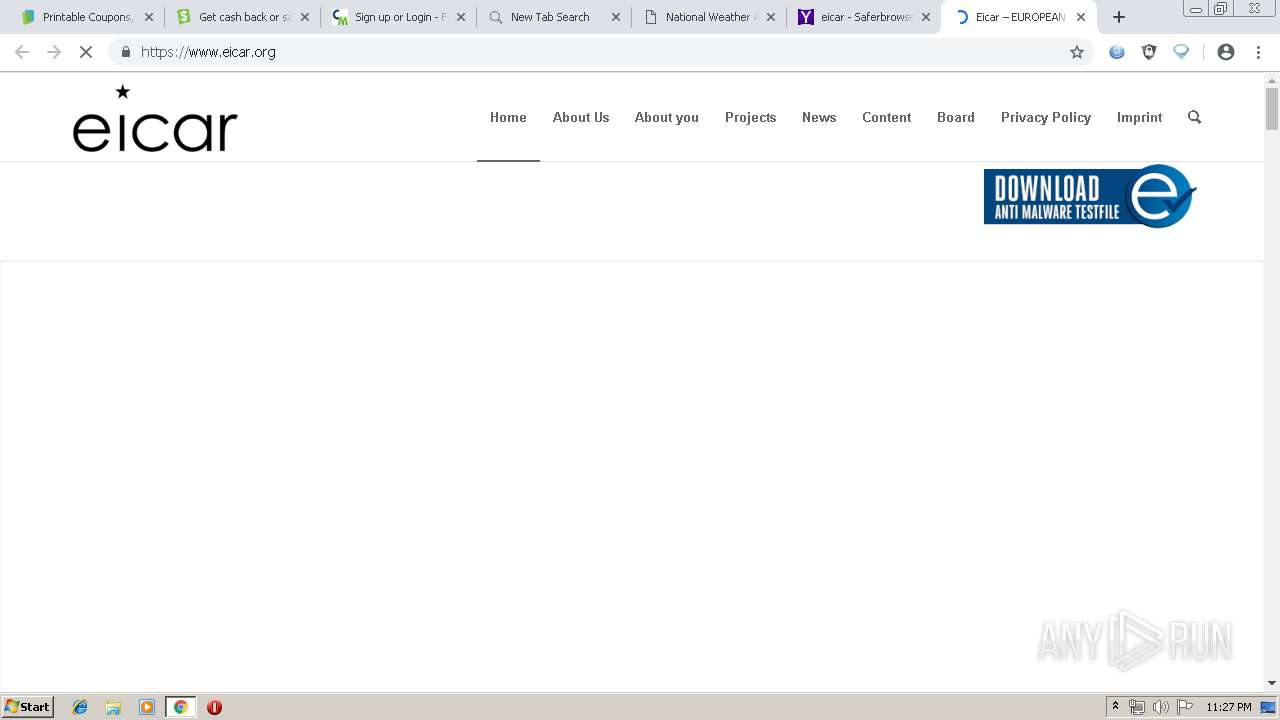This screenshot has height=720, width=1280.
Task: Open the media player taskbar icon
Action: click(147, 707)
